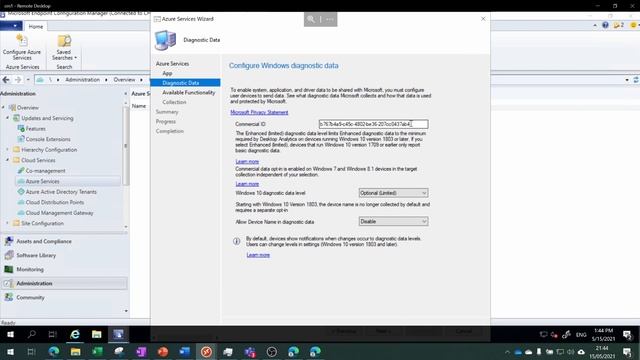Open the console notifications flag icon
The width and height of the screenshot is (640, 360).
click(618, 25)
